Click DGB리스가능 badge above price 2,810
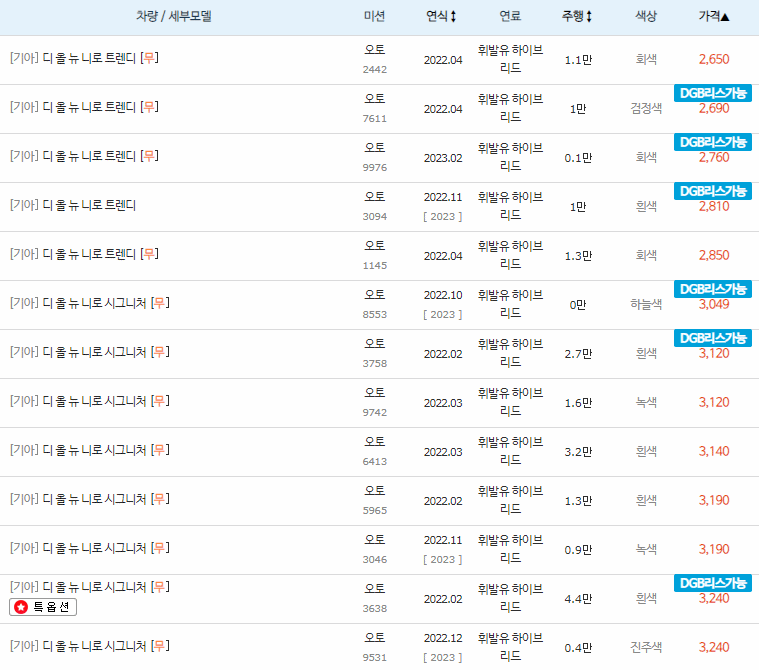This screenshot has width=759, height=670. pos(713,191)
